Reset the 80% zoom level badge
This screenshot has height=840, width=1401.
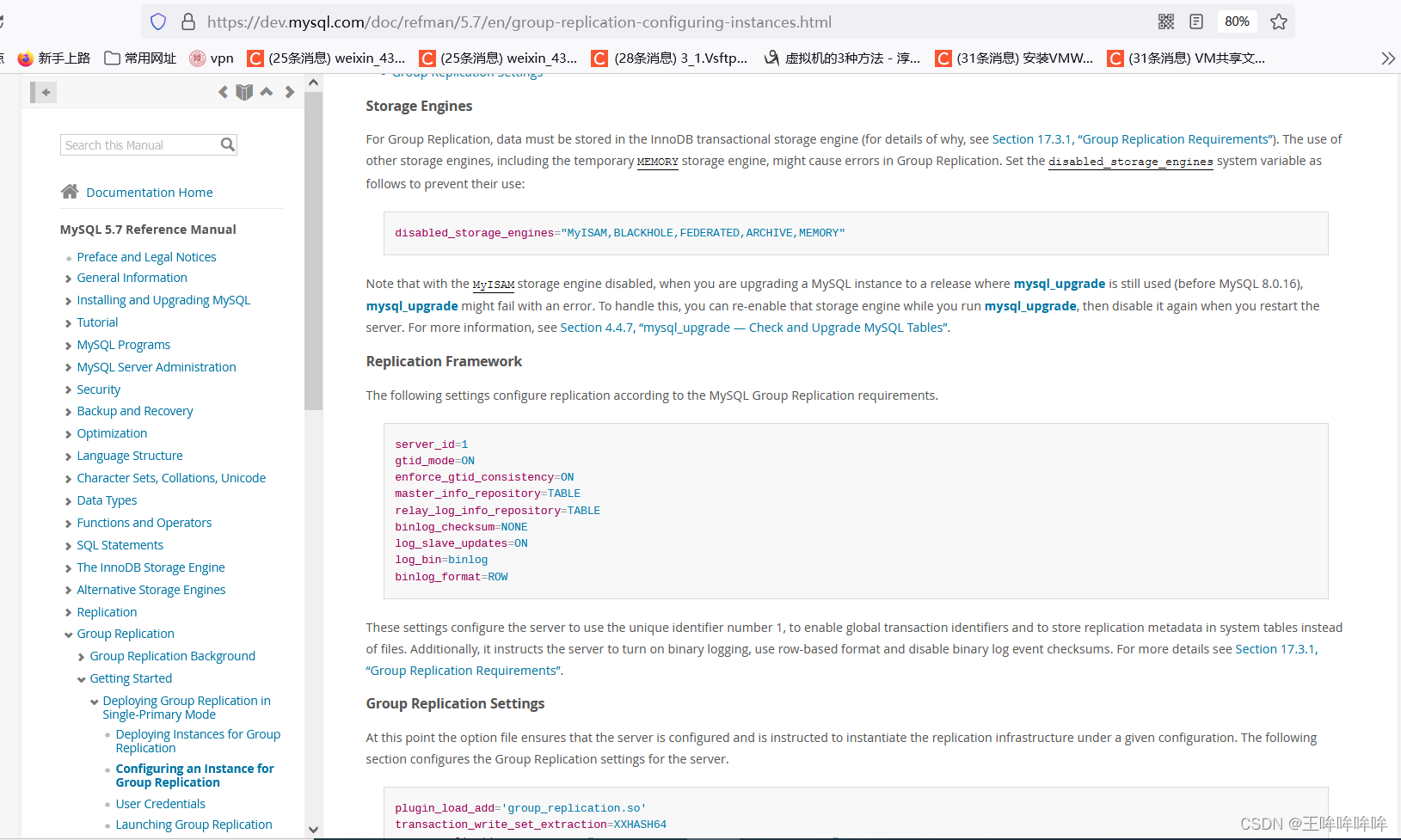coord(1237,21)
